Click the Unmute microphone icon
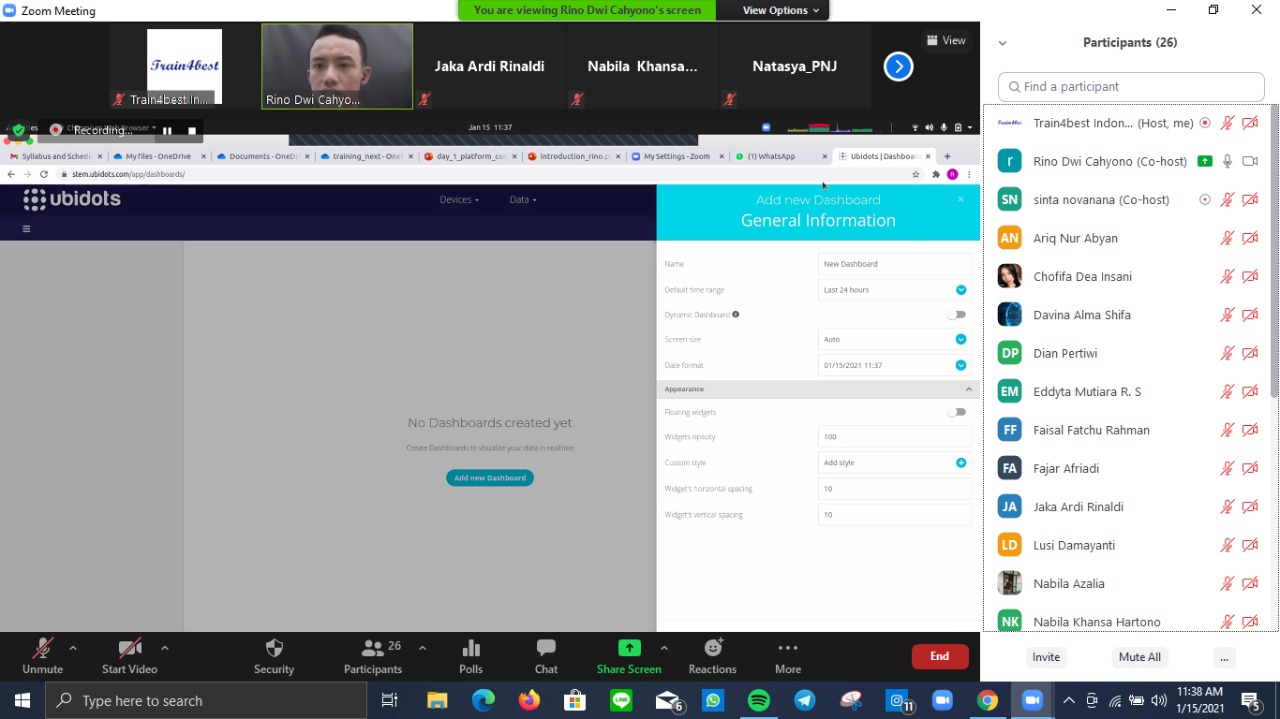The image size is (1280, 719). click(42, 649)
